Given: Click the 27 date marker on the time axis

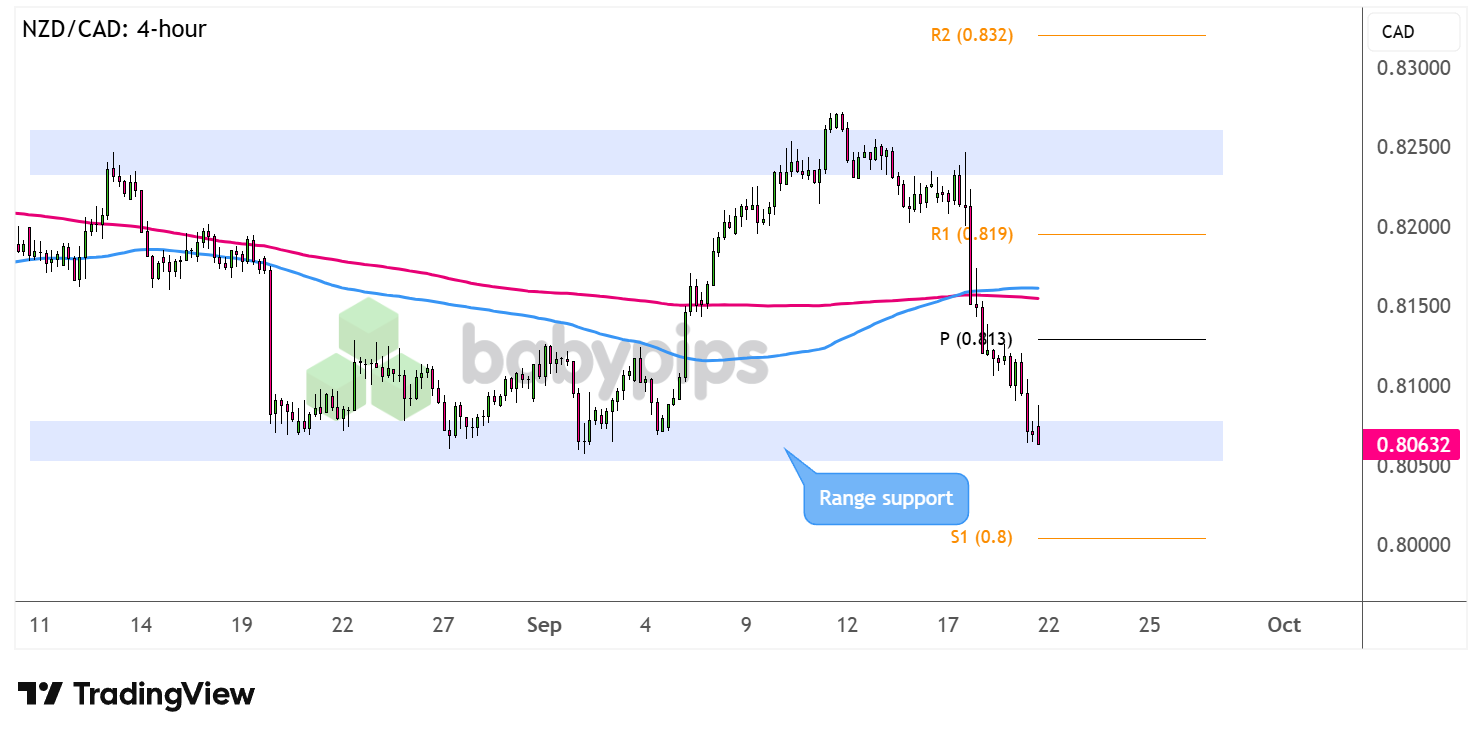Looking at the screenshot, I should coord(443,626).
